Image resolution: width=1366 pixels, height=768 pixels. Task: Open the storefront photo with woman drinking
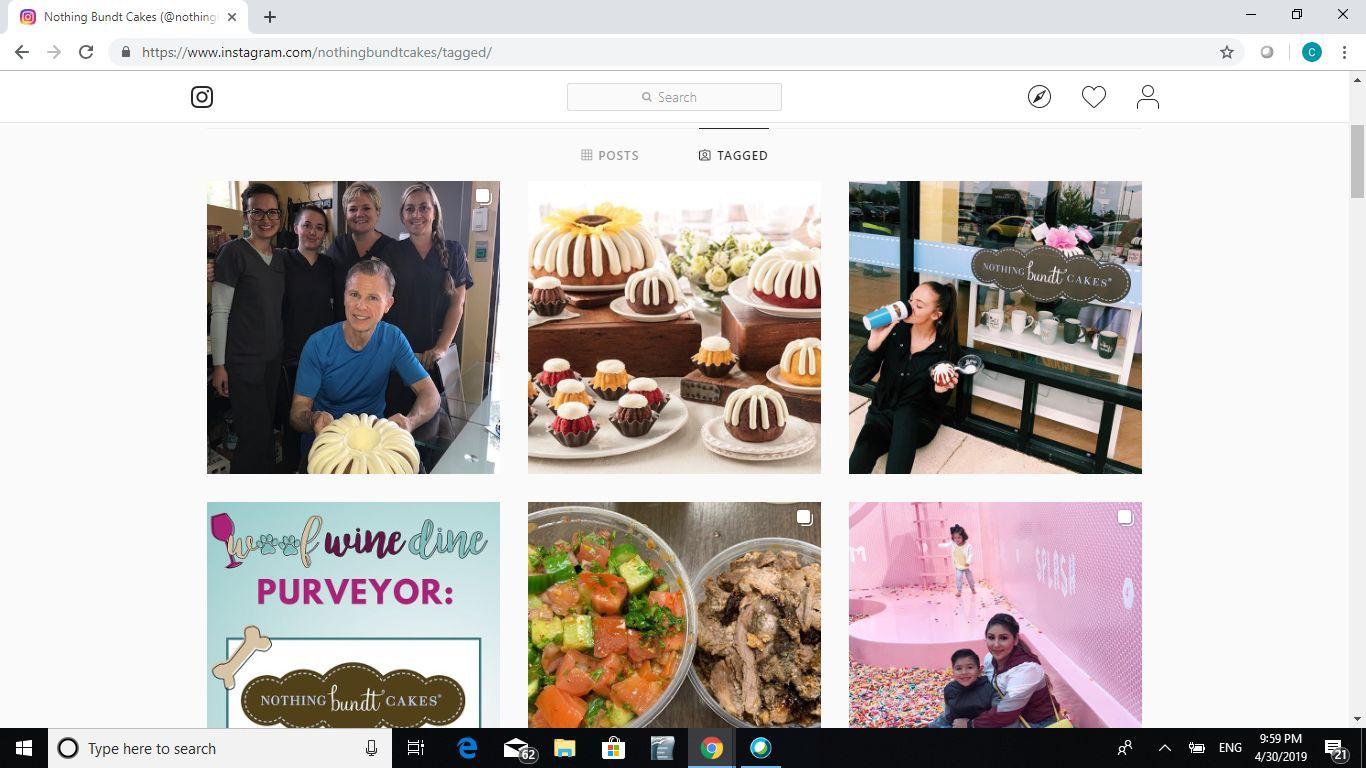[995, 327]
